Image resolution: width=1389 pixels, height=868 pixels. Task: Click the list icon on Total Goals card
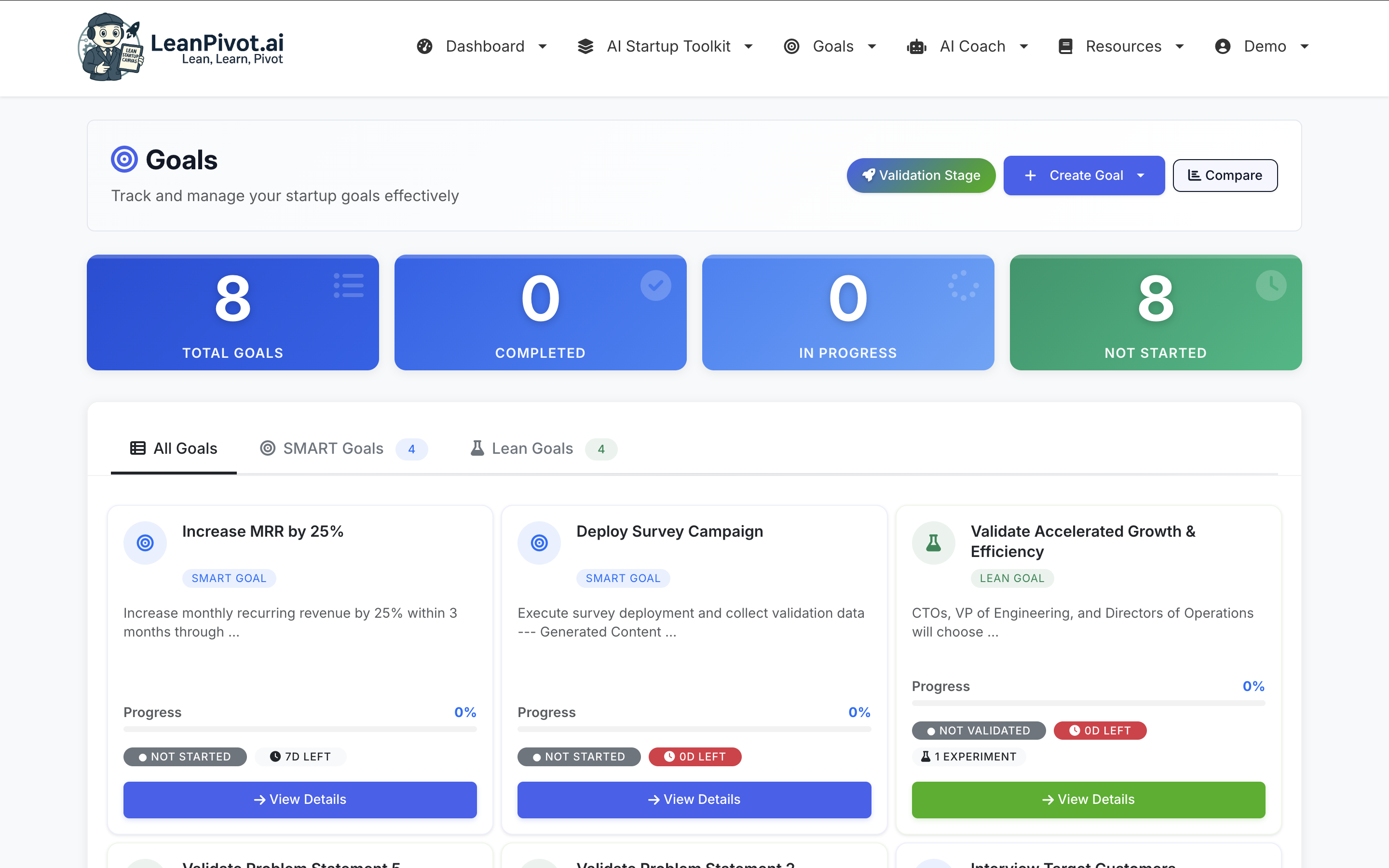[348, 285]
